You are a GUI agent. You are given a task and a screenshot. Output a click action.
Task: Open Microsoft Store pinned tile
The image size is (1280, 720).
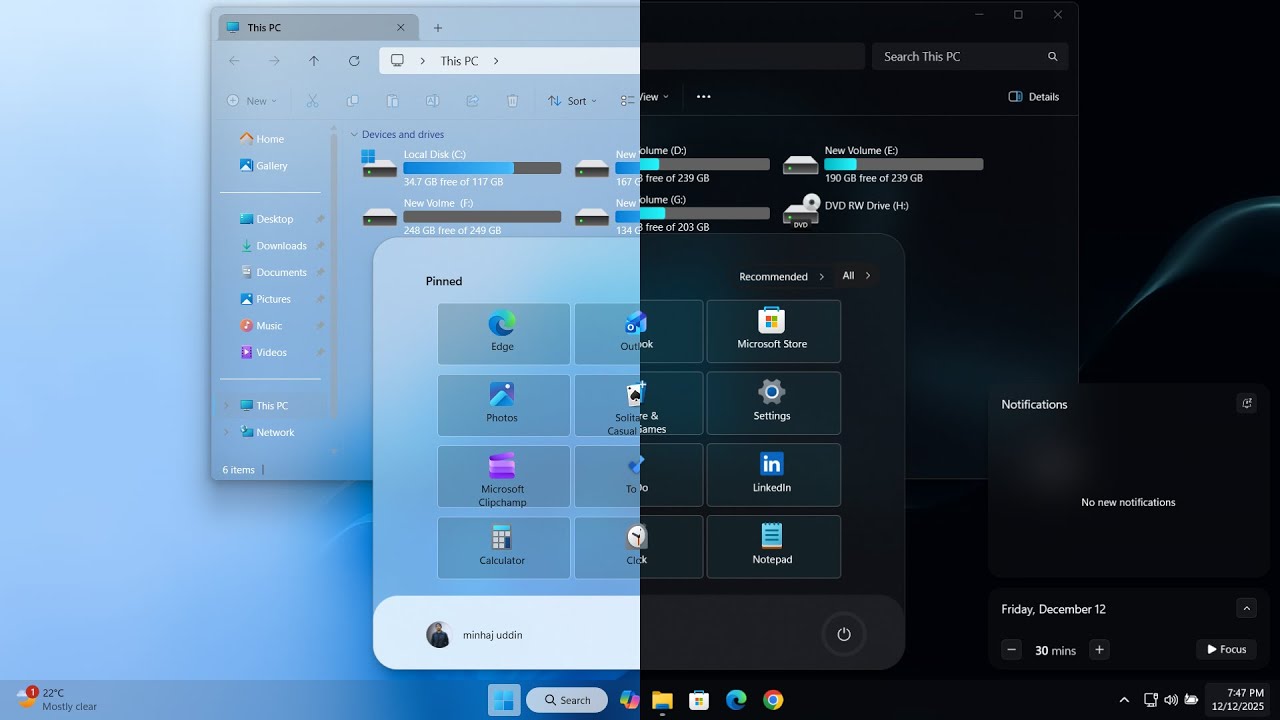tap(773, 331)
